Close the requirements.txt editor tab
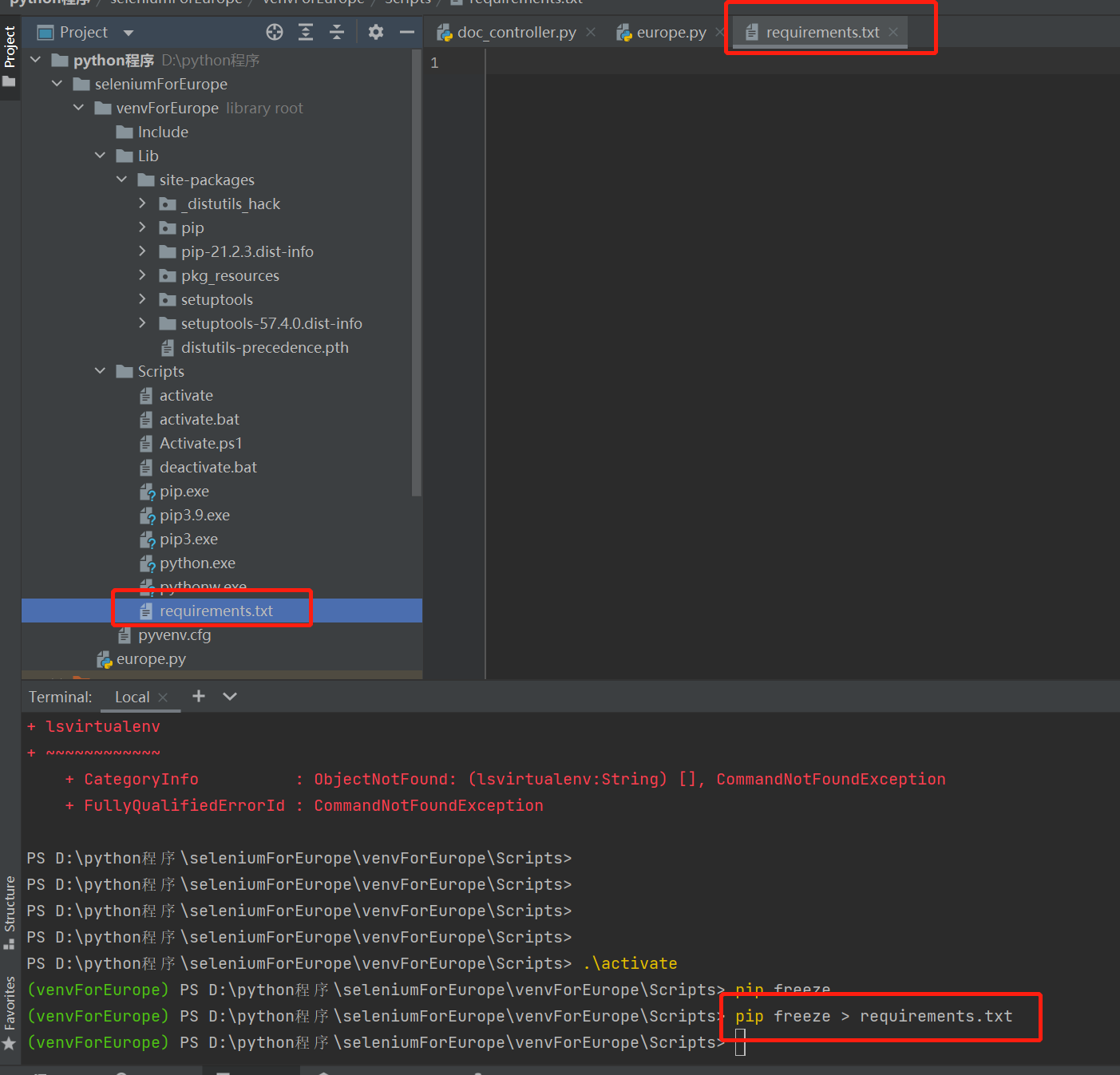This screenshot has width=1120, height=1075. (x=892, y=32)
